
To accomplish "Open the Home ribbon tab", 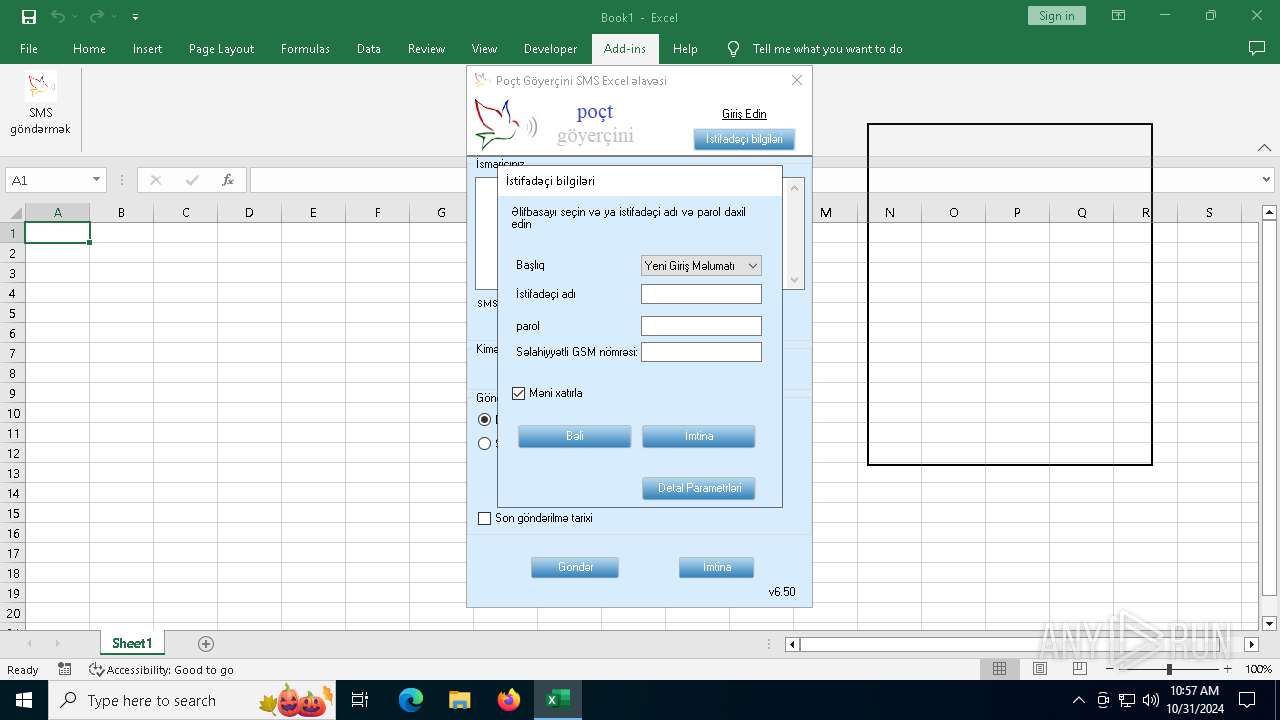I will (89, 48).
